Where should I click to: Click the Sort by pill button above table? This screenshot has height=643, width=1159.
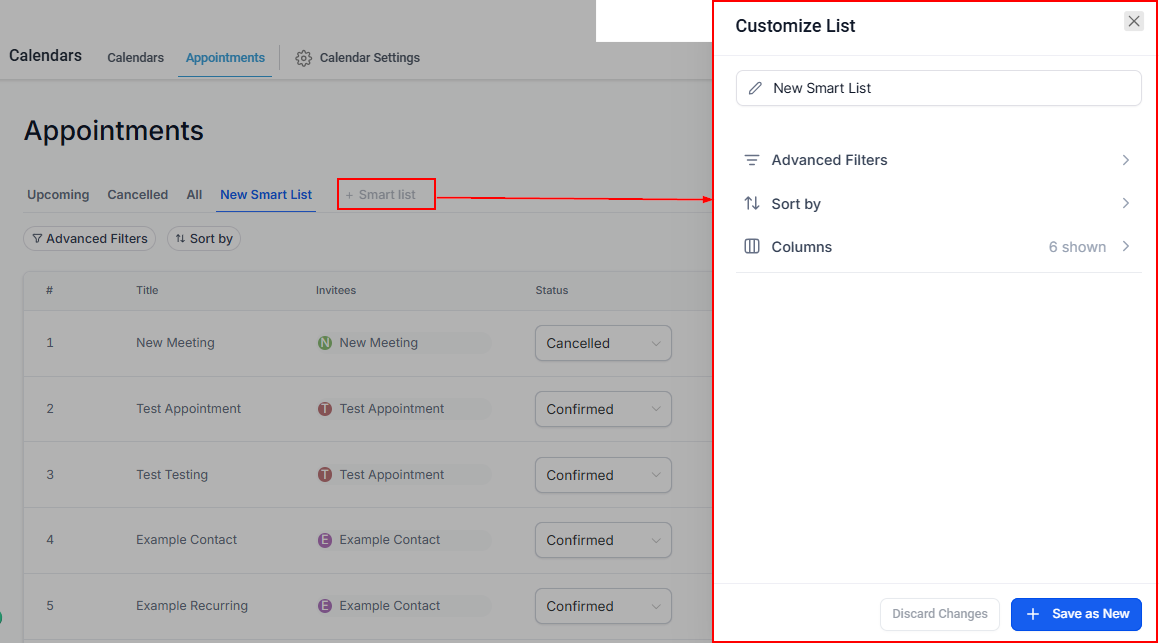click(204, 239)
